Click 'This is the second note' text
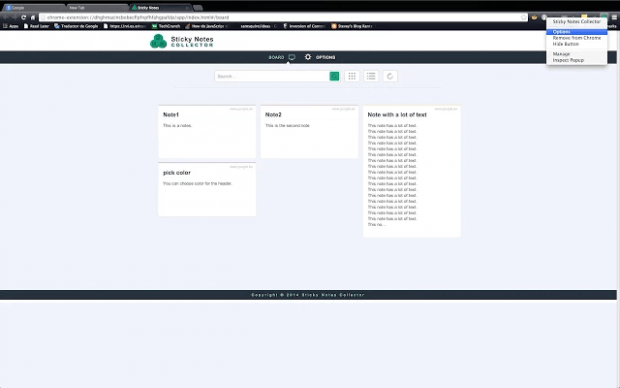 tap(287, 125)
